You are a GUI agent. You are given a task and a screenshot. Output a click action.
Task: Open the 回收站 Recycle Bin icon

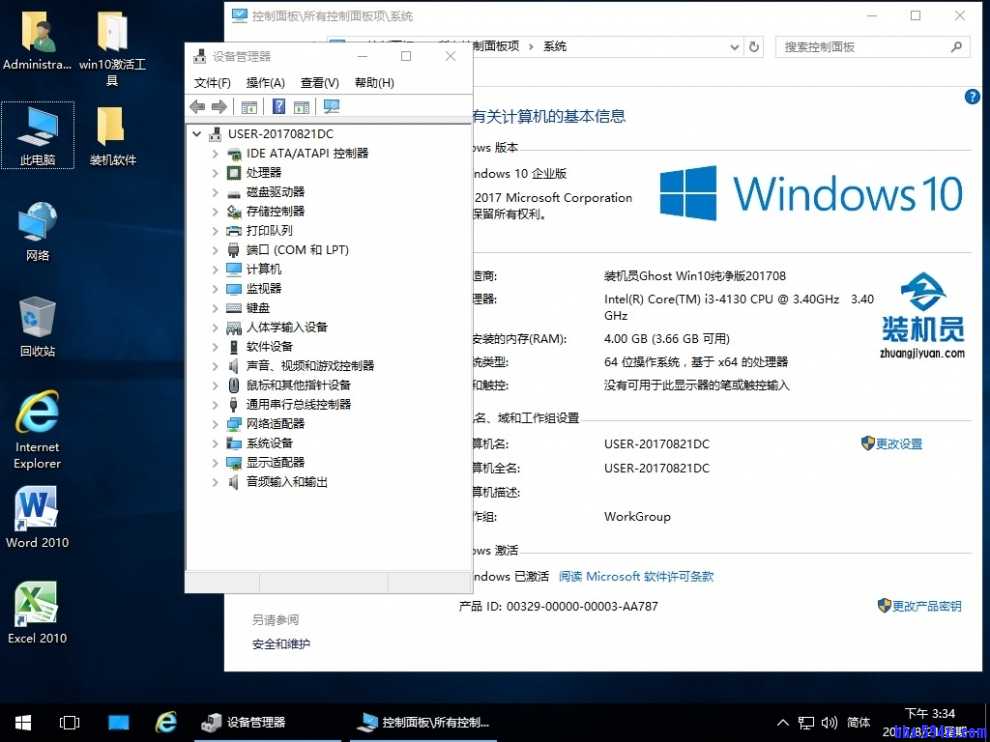coord(36,310)
